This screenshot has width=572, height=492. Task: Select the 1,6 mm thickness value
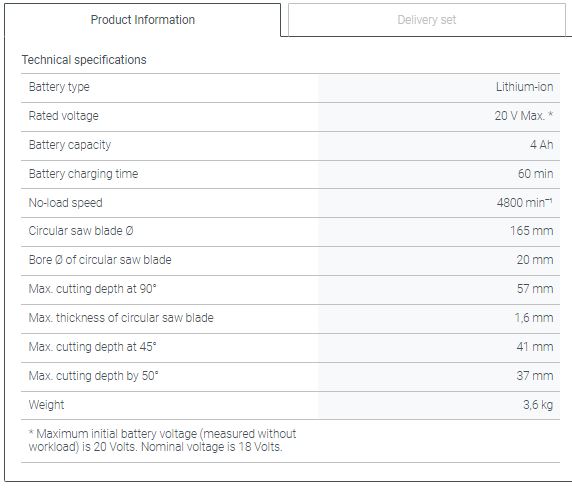click(x=534, y=318)
